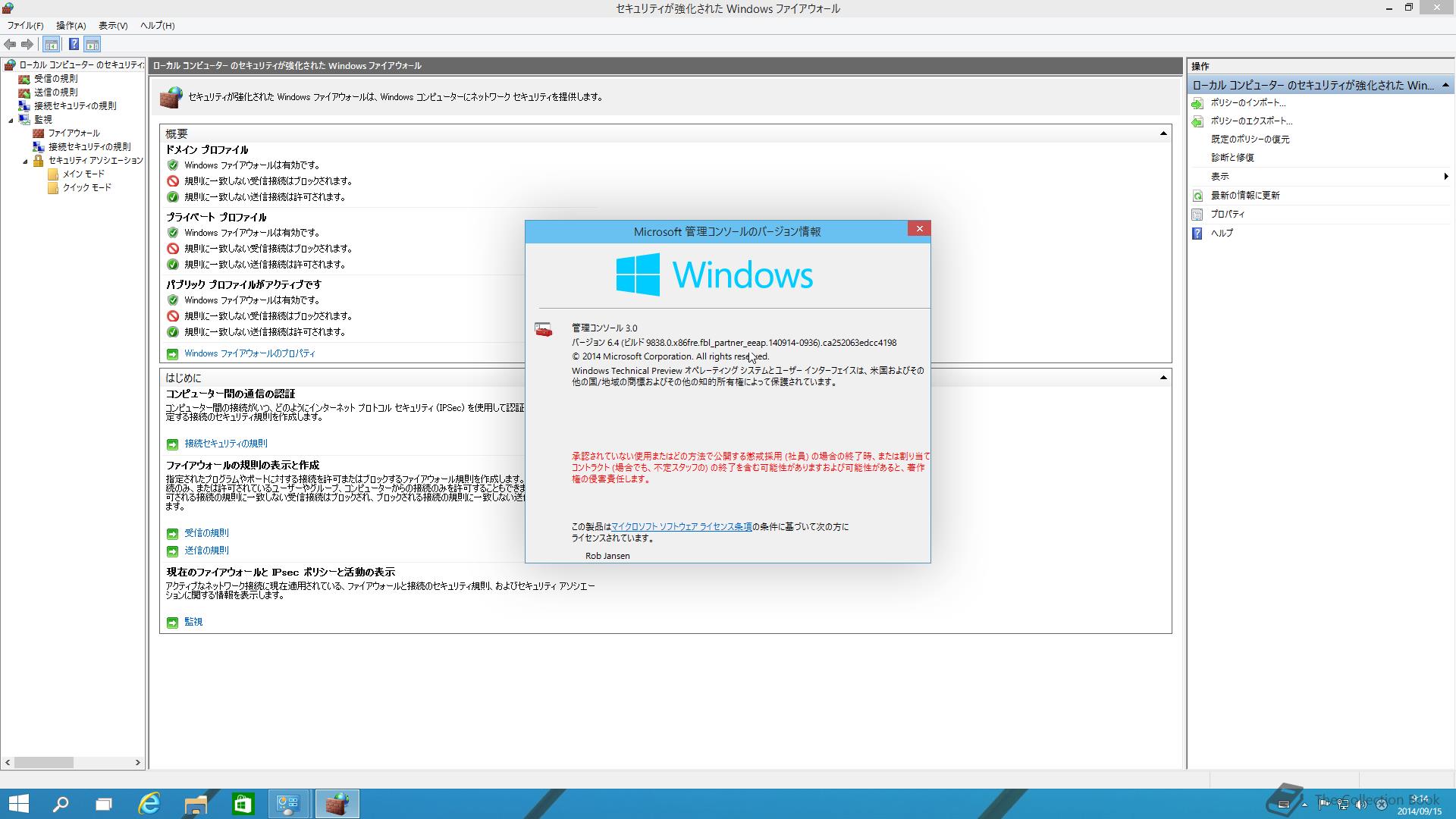The width and height of the screenshot is (1456, 819).
Task: Collapse the はじめに section
Action: tap(1163, 378)
